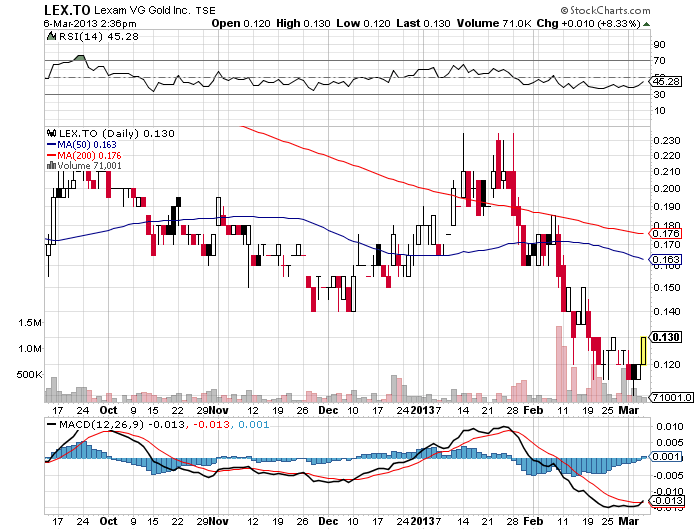Click the company name Lexam VG Gold Inc.
Image resolution: width=700 pixels, height=530 pixels.
143,10
